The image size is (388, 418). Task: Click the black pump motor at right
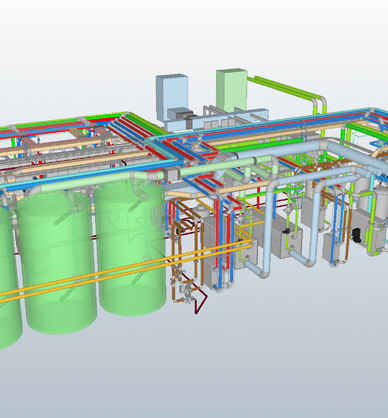coord(357,235)
